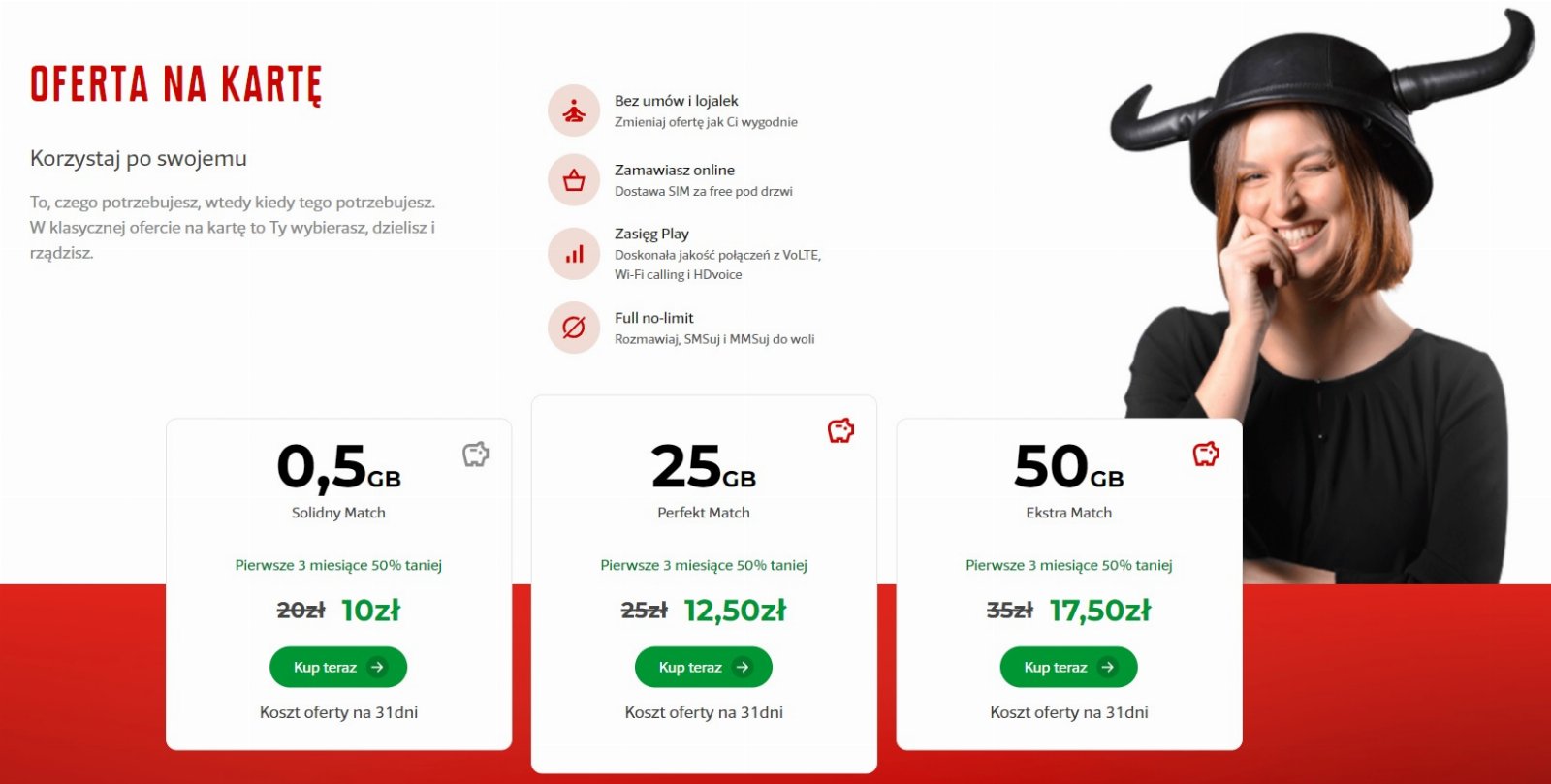
Task: Click the grey piggy bank on 0,5GB card
Action: 475,454
